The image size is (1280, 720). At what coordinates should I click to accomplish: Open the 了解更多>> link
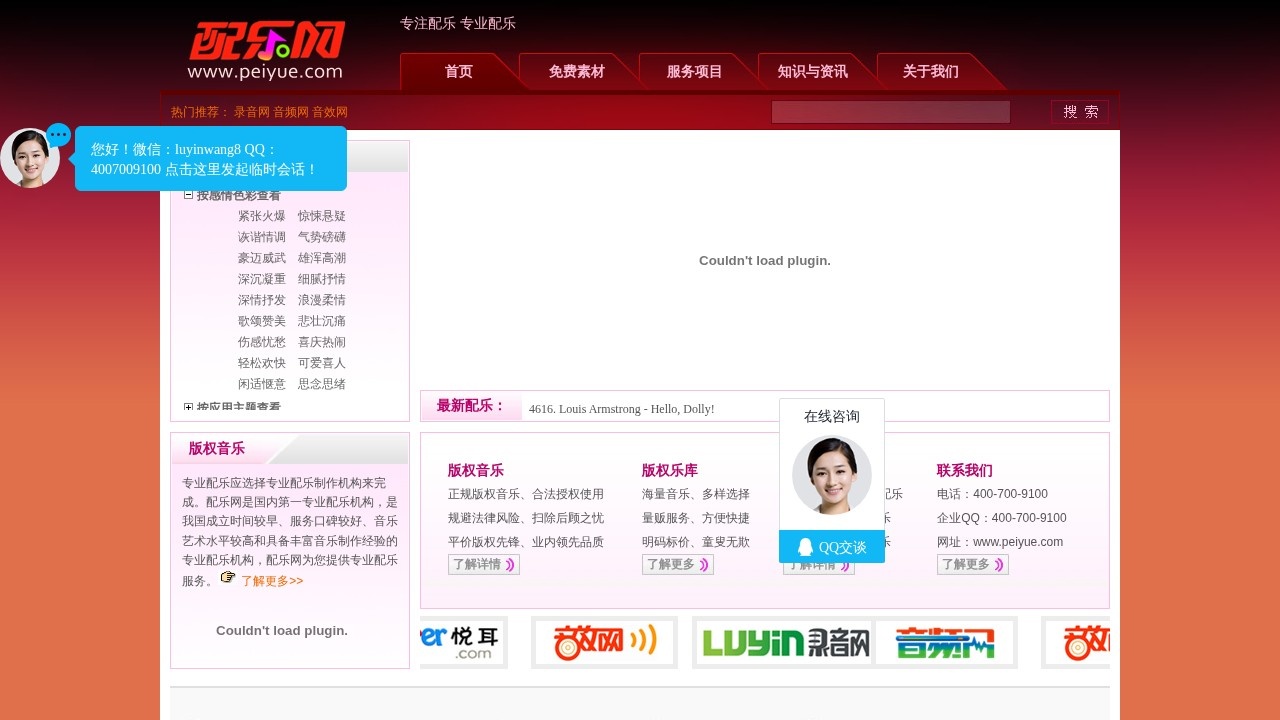[x=271, y=580]
